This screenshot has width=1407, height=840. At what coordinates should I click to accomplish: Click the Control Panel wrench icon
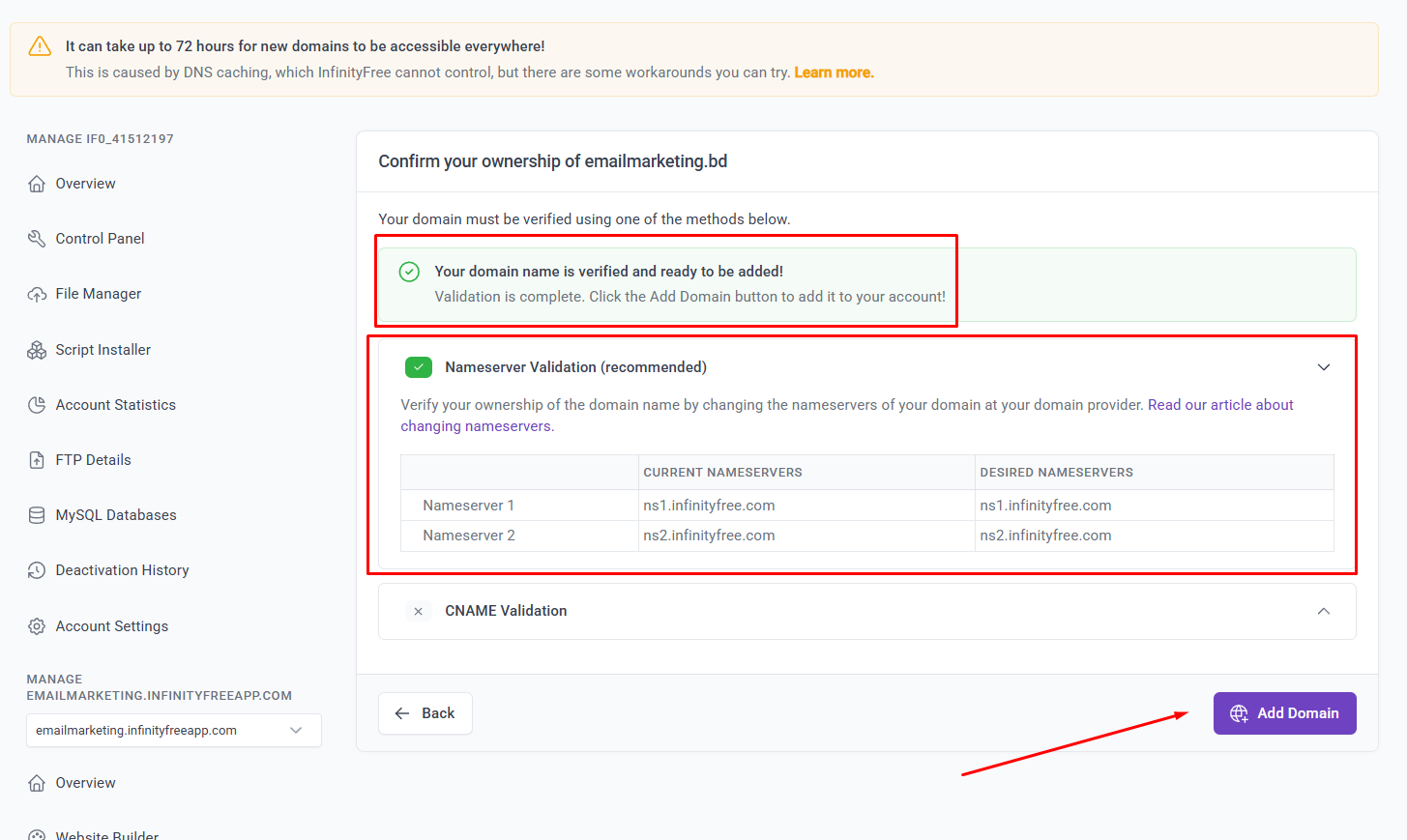click(x=37, y=239)
